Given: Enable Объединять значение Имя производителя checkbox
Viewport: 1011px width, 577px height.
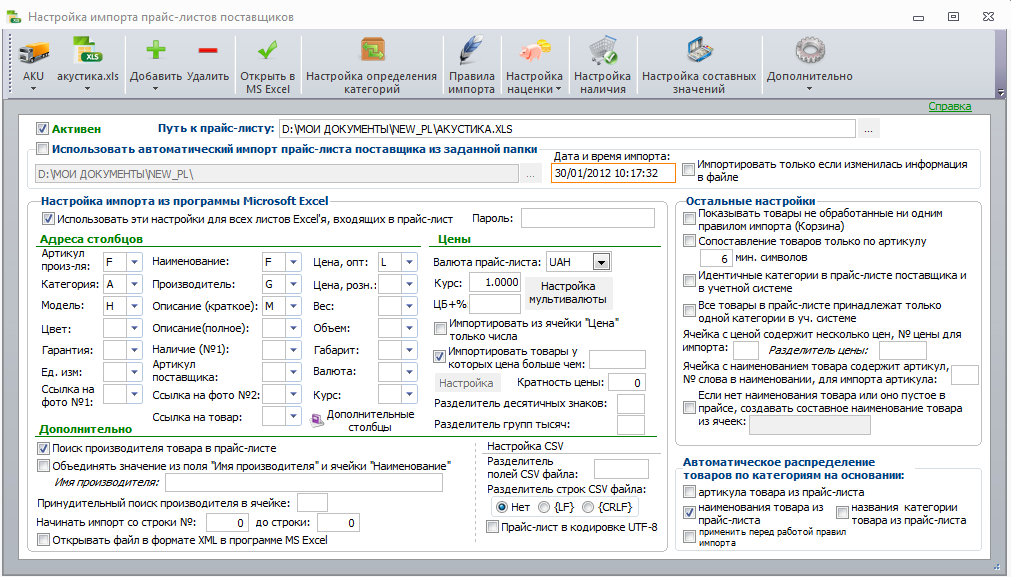Looking at the screenshot, I should tap(43, 465).
